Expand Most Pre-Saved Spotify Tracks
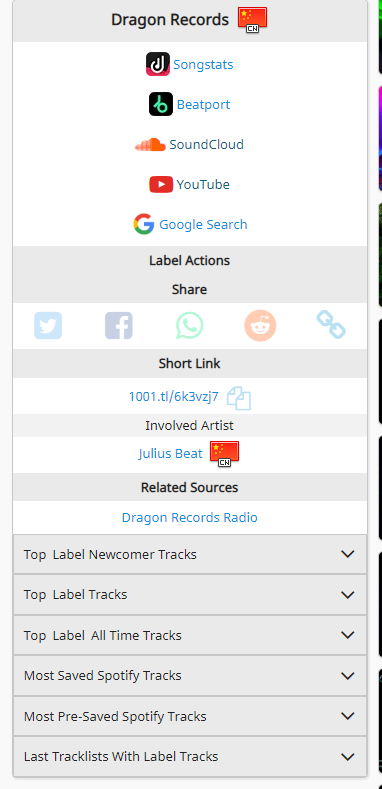Viewport: 382px width, 789px height. [190, 716]
